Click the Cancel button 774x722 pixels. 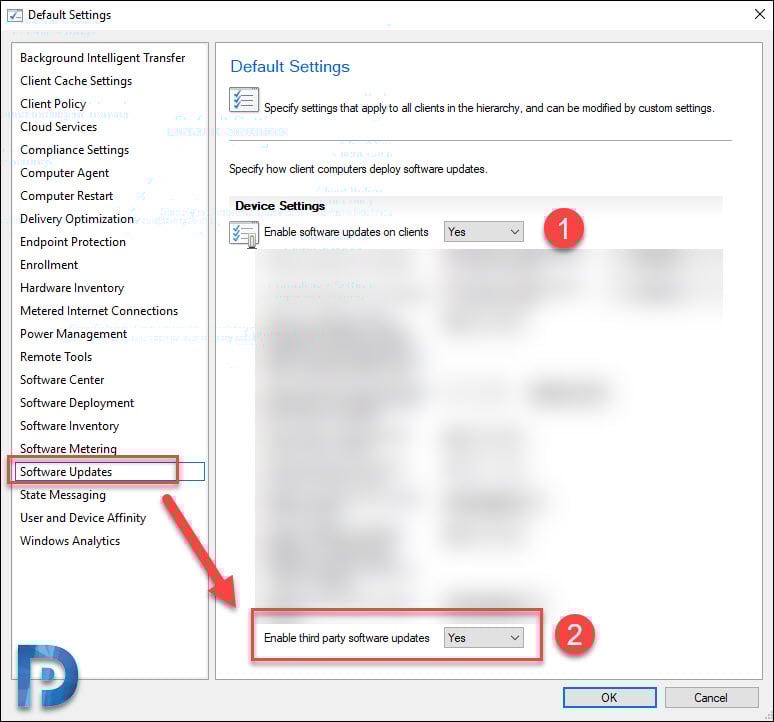click(711, 697)
